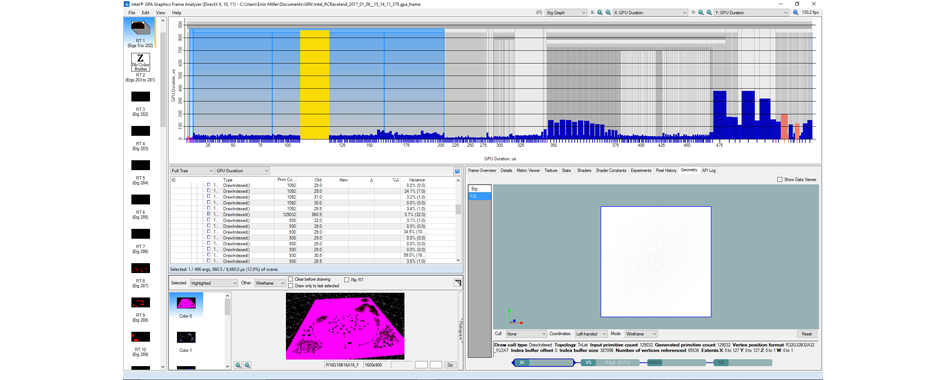The width and height of the screenshot is (947, 380).
Task: Sort erg table by Variance column
Action: pos(417,179)
